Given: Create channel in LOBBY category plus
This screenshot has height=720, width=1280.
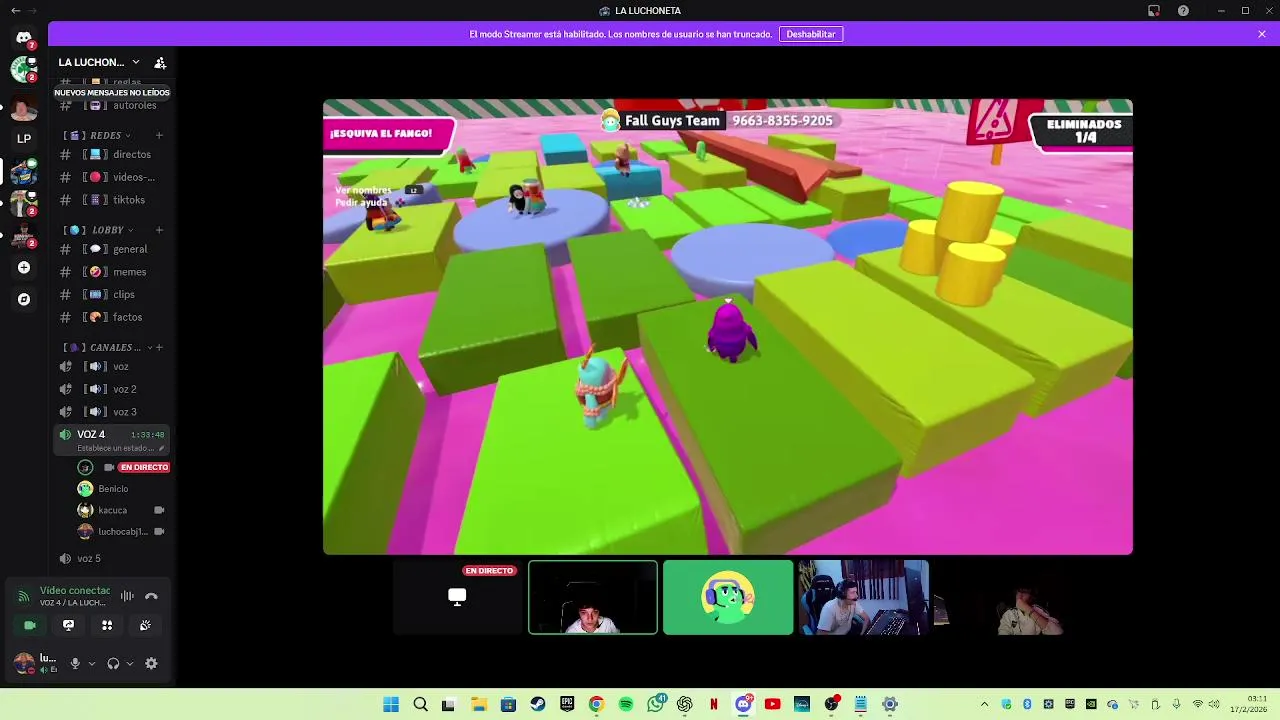Looking at the screenshot, I should pyautogui.click(x=159, y=230).
